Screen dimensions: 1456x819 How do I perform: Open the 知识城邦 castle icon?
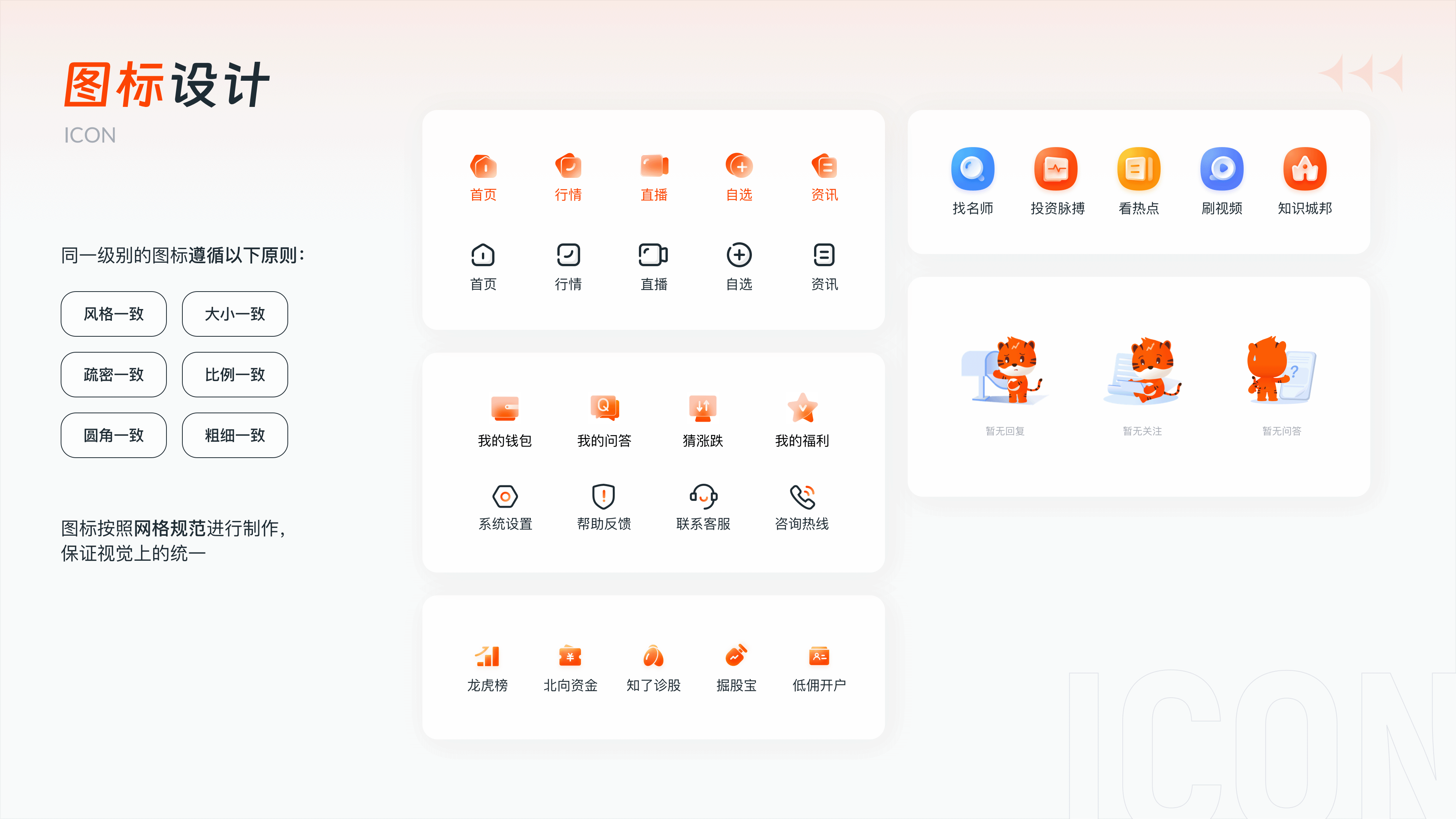(1304, 169)
